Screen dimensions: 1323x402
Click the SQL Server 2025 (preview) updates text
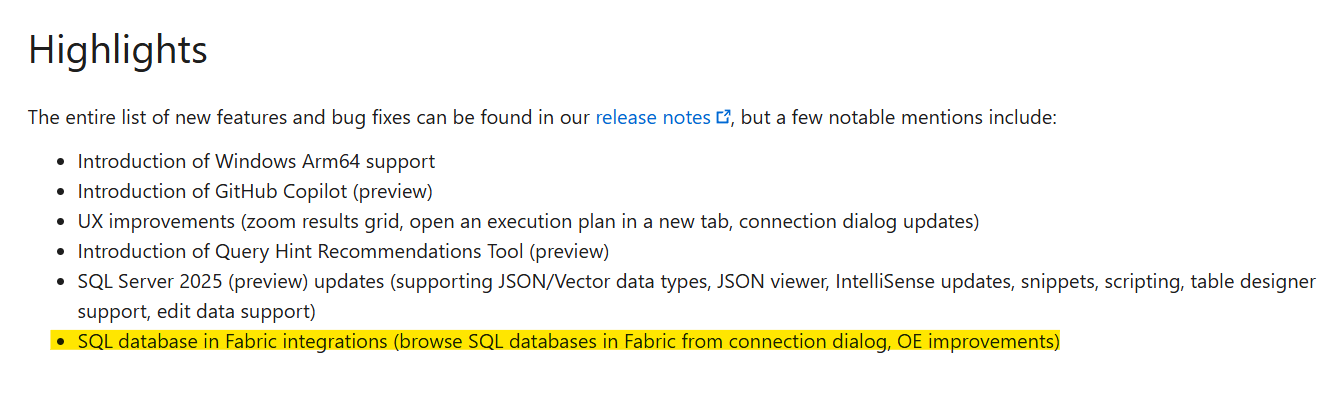point(232,282)
